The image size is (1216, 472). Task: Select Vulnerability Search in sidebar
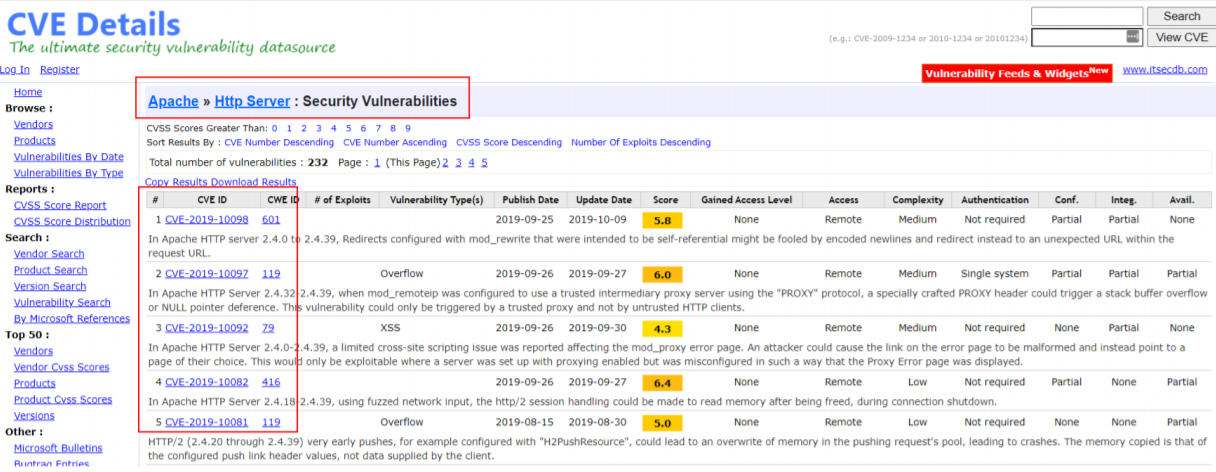[62, 302]
